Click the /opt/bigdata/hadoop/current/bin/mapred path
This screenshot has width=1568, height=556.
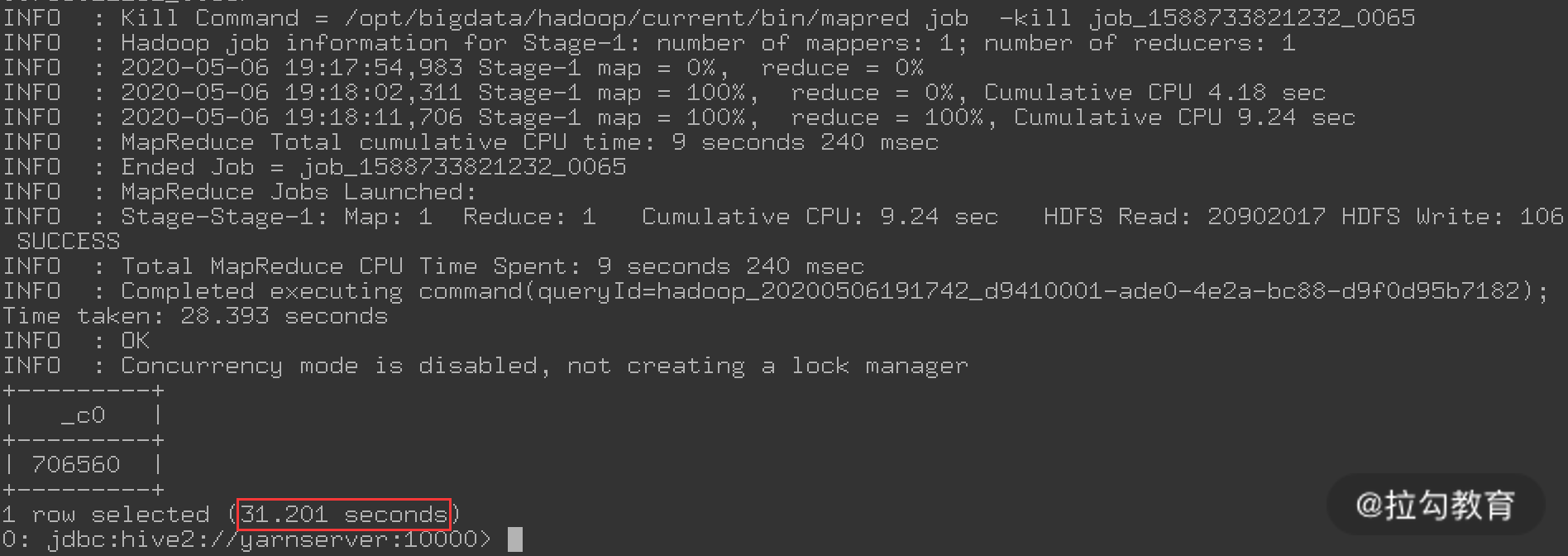627,18
